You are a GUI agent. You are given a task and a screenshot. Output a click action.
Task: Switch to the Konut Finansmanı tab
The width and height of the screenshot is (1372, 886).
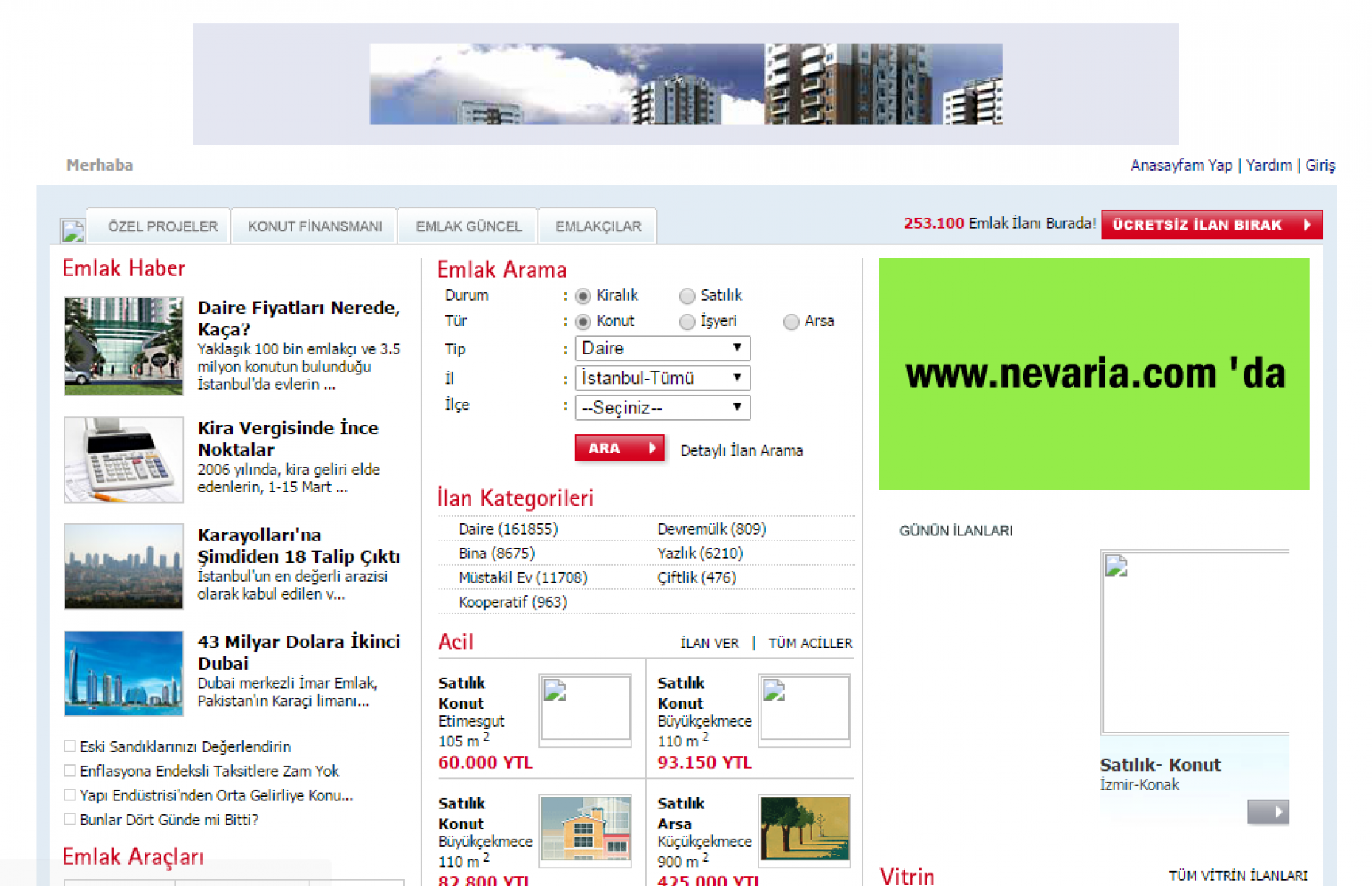coord(315,227)
